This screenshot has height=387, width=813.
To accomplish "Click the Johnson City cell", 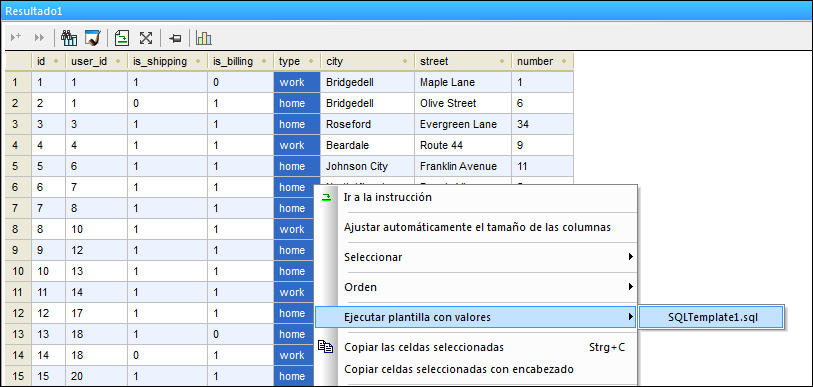I will click(x=367, y=166).
